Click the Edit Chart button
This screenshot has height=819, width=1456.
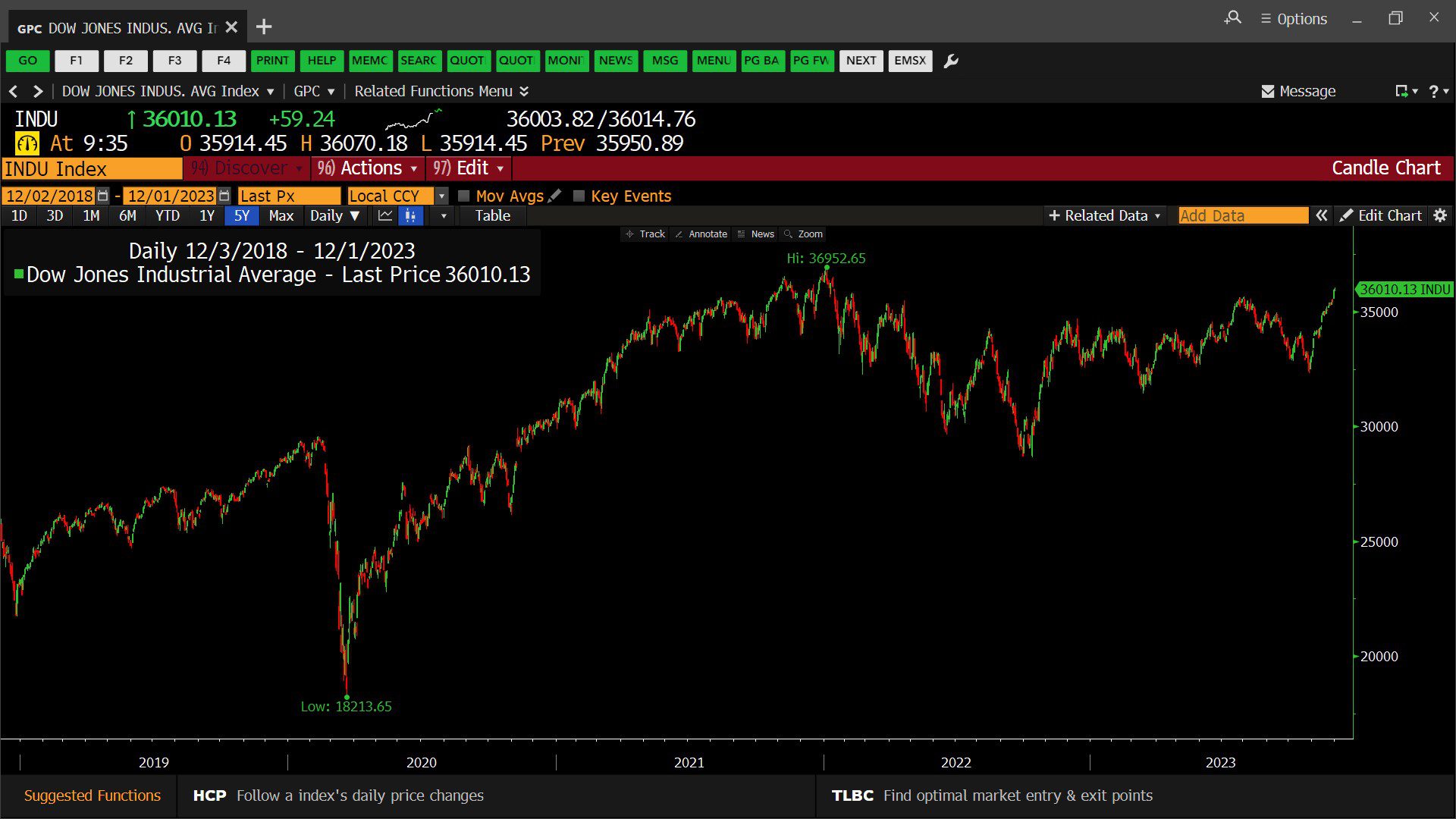click(1381, 216)
